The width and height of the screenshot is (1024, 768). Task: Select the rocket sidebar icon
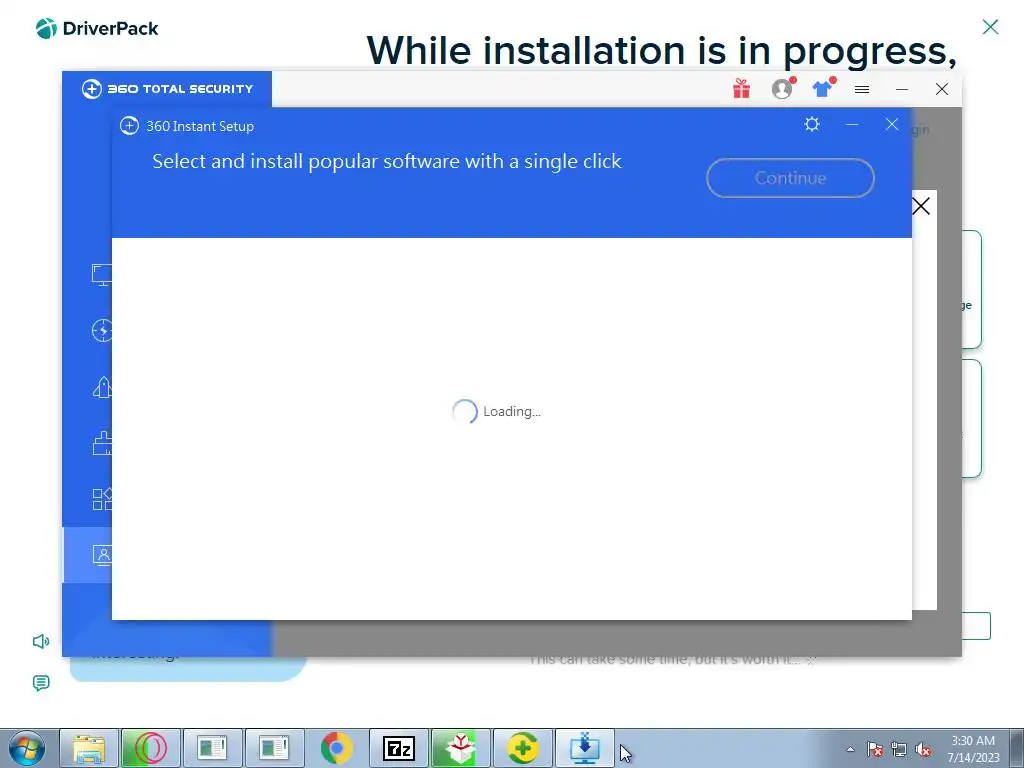point(102,387)
